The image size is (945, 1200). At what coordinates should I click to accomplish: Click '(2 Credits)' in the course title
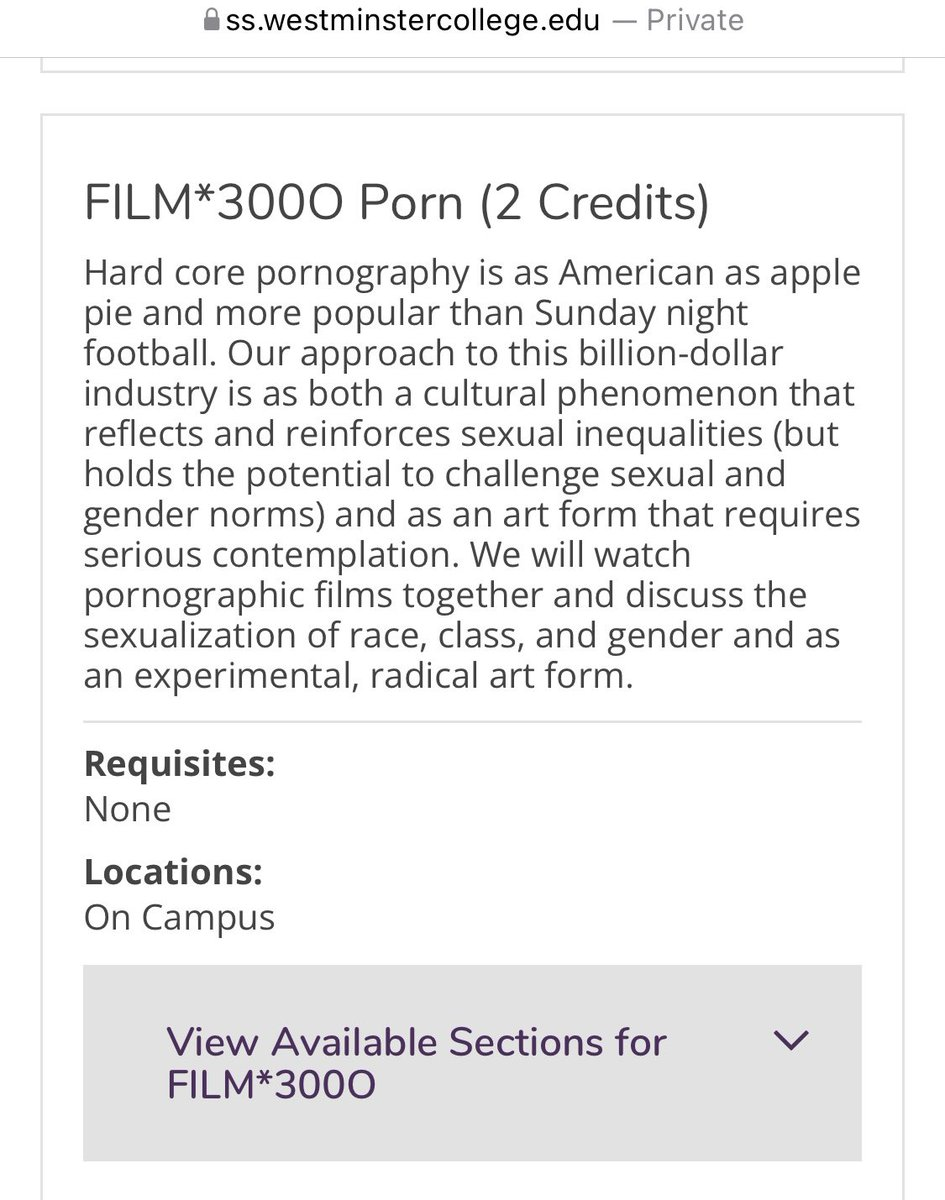tap(595, 203)
